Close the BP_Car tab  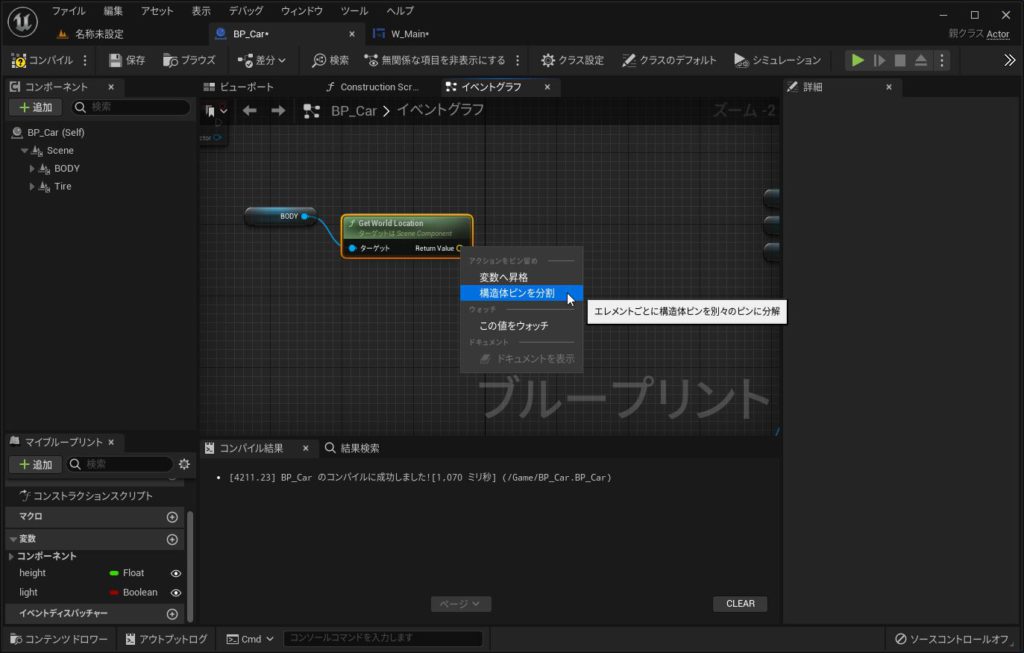click(x=352, y=34)
